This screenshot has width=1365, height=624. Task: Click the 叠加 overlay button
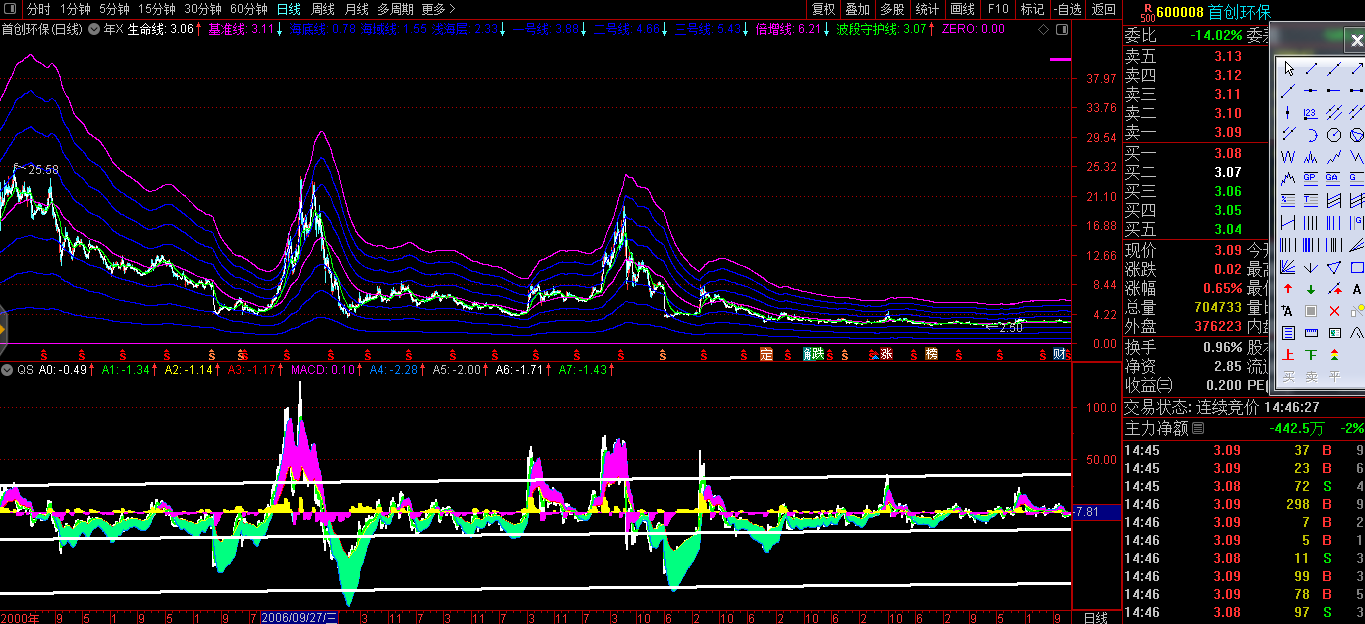pyautogui.click(x=857, y=9)
